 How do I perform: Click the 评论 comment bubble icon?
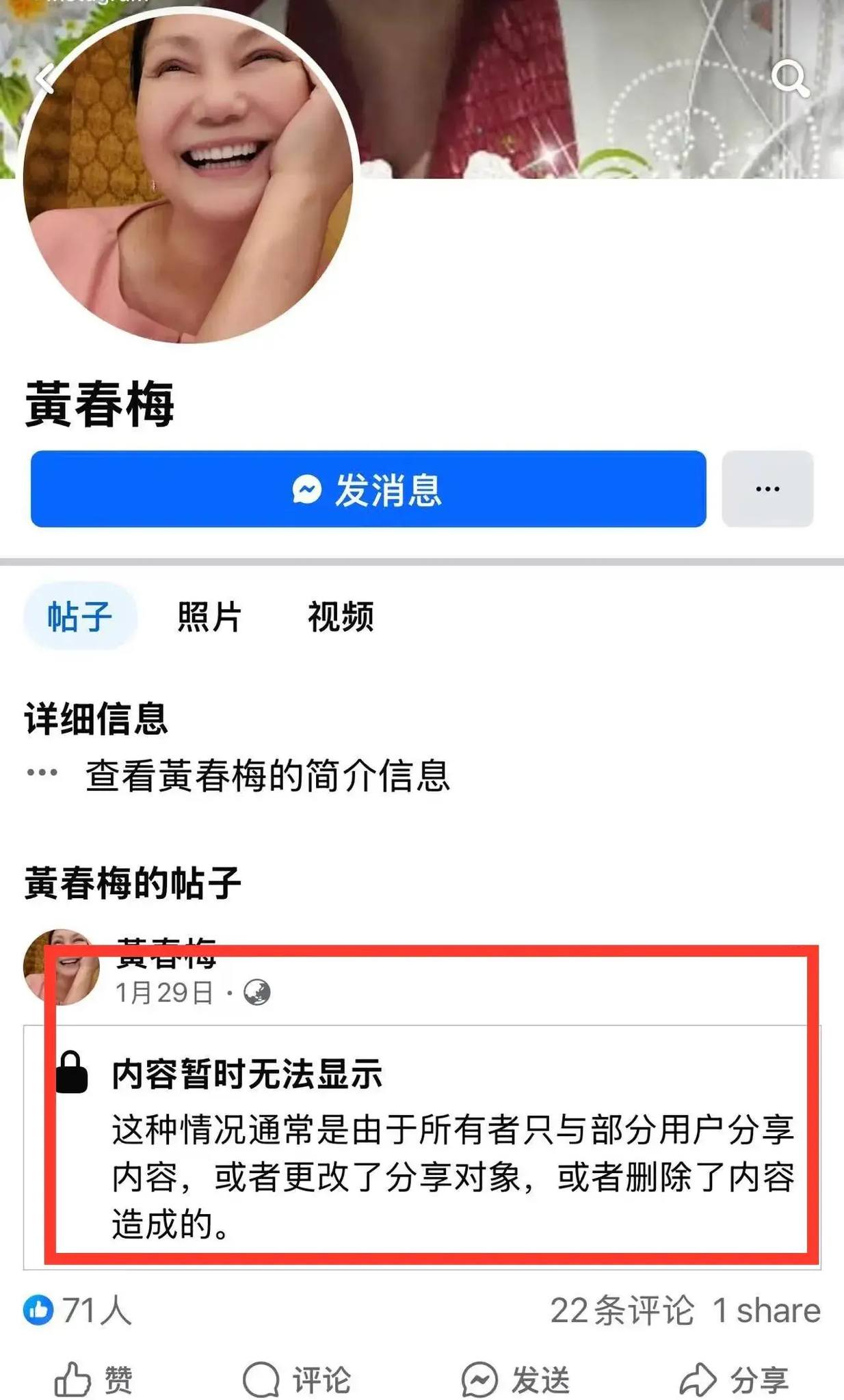point(261,1379)
